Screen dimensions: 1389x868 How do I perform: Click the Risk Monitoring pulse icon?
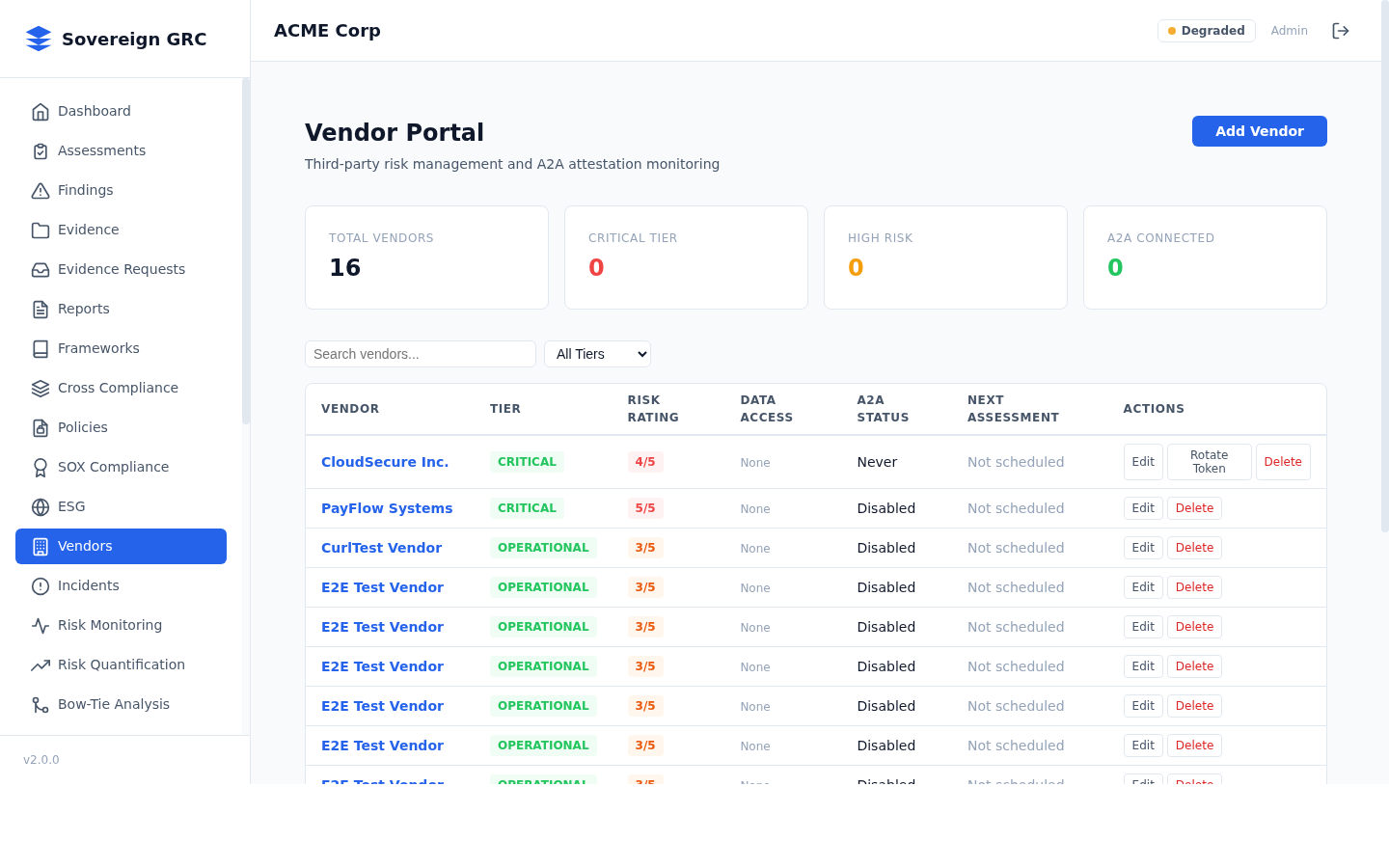(41, 626)
